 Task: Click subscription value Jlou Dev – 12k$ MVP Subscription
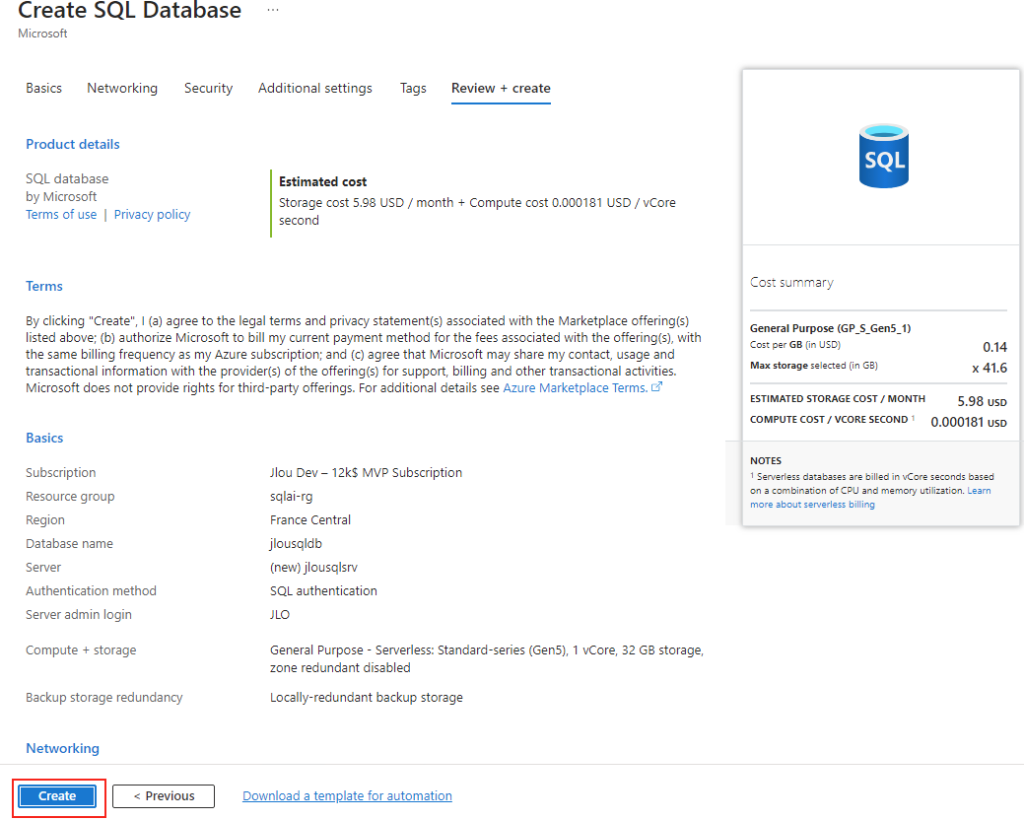pyautogui.click(x=366, y=473)
